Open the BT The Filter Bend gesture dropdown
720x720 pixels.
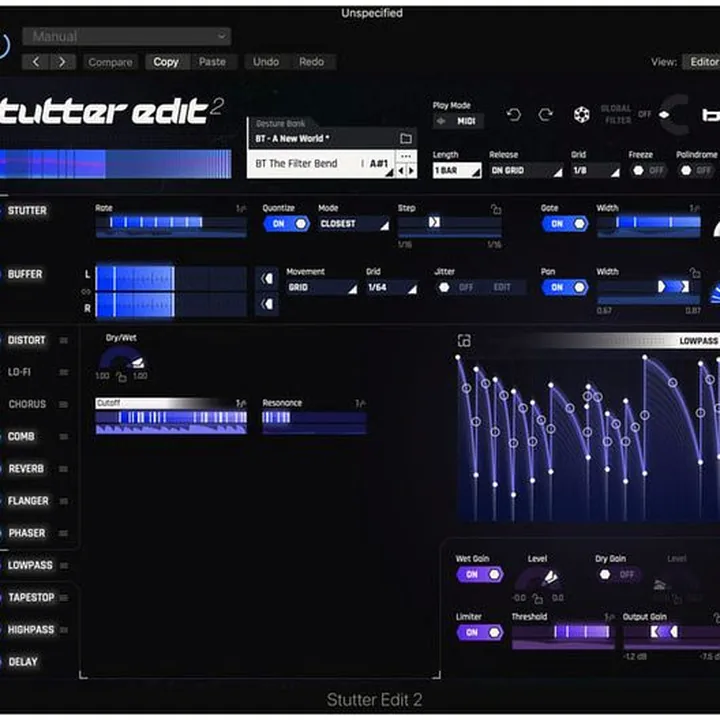[321, 164]
